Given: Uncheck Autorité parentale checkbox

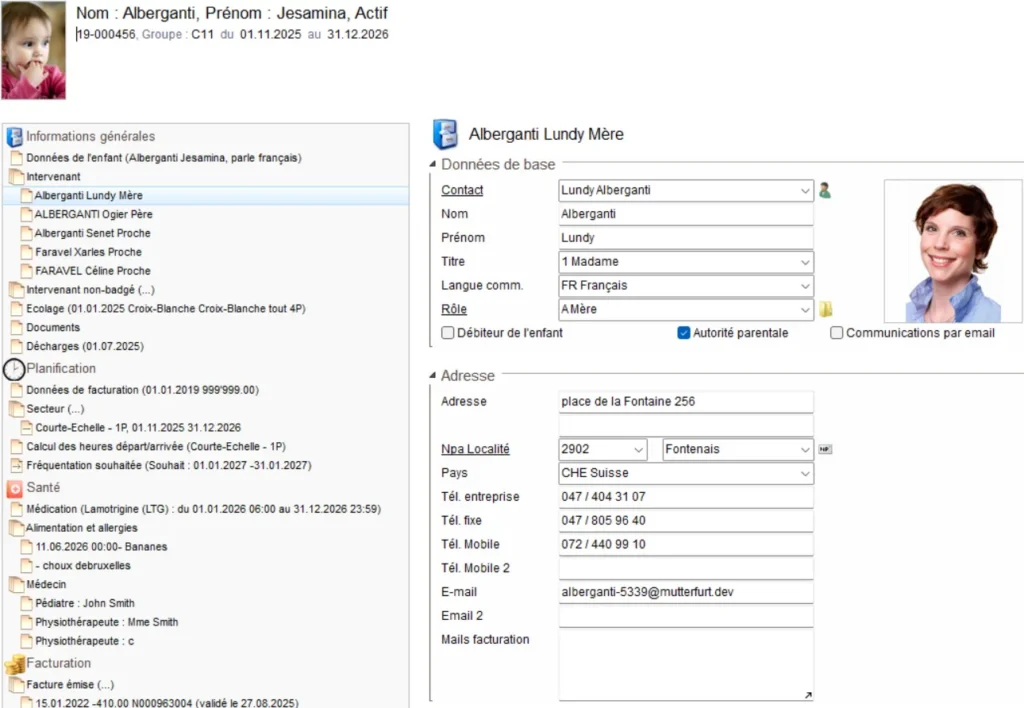Looking at the screenshot, I should tap(684, 333).
